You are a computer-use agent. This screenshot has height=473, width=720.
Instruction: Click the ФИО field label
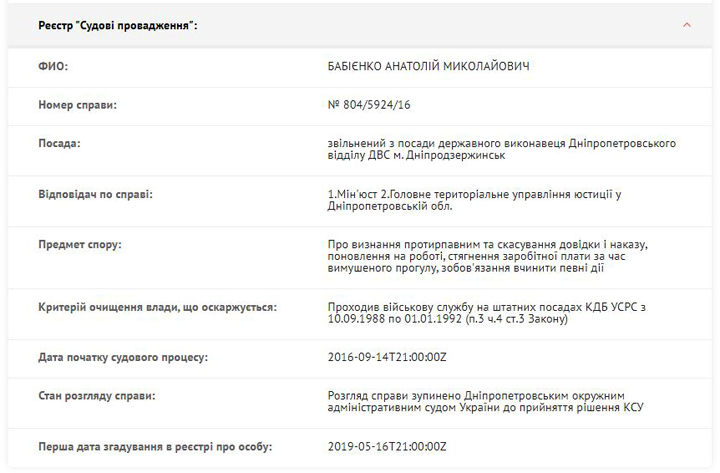click(53, 66)
